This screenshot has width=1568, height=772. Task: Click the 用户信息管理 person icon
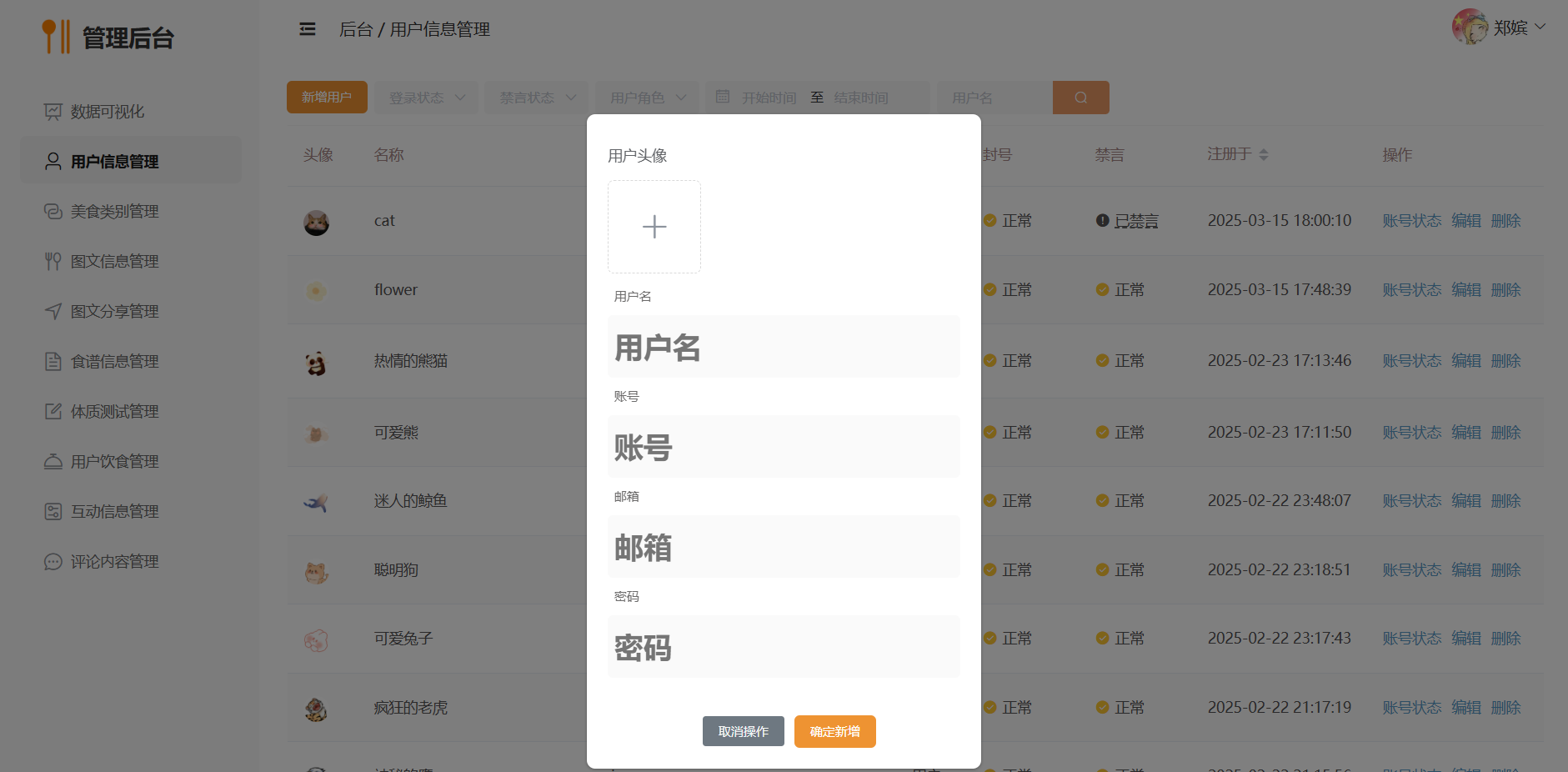pyautogui.click(x=53, y=162)
